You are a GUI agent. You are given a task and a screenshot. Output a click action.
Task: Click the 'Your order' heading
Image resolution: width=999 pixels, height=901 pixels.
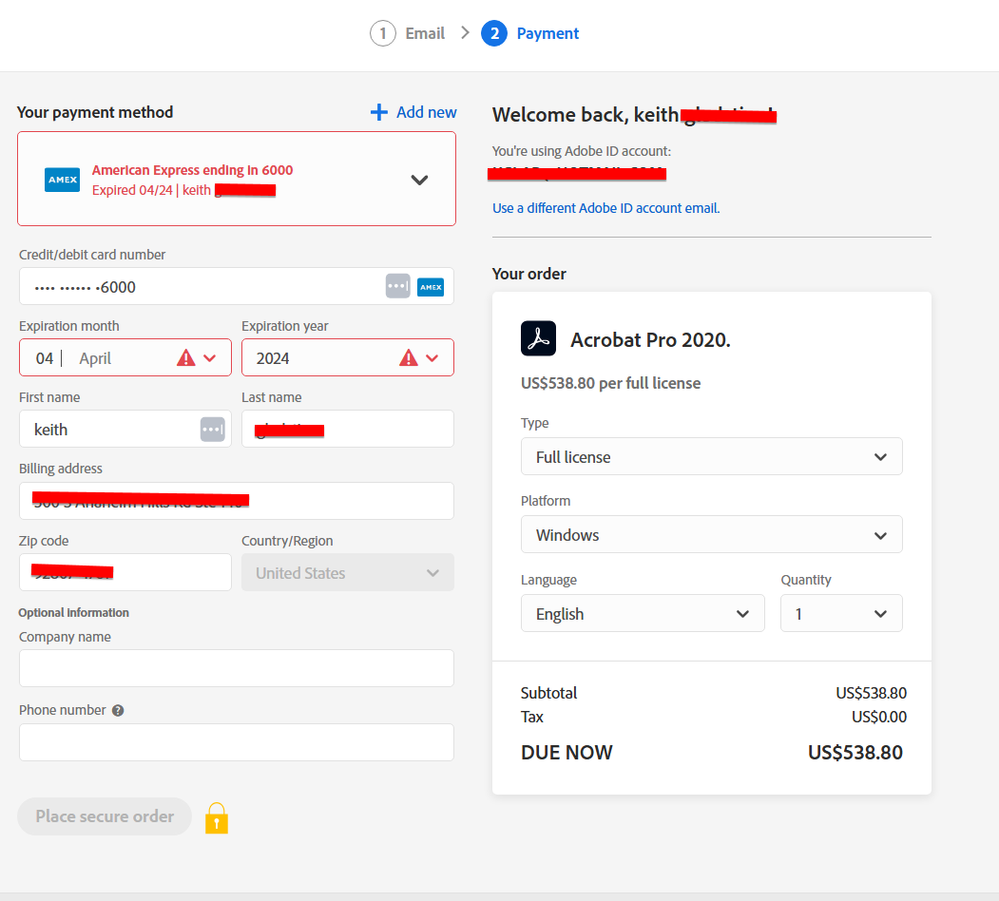point(529,274)
